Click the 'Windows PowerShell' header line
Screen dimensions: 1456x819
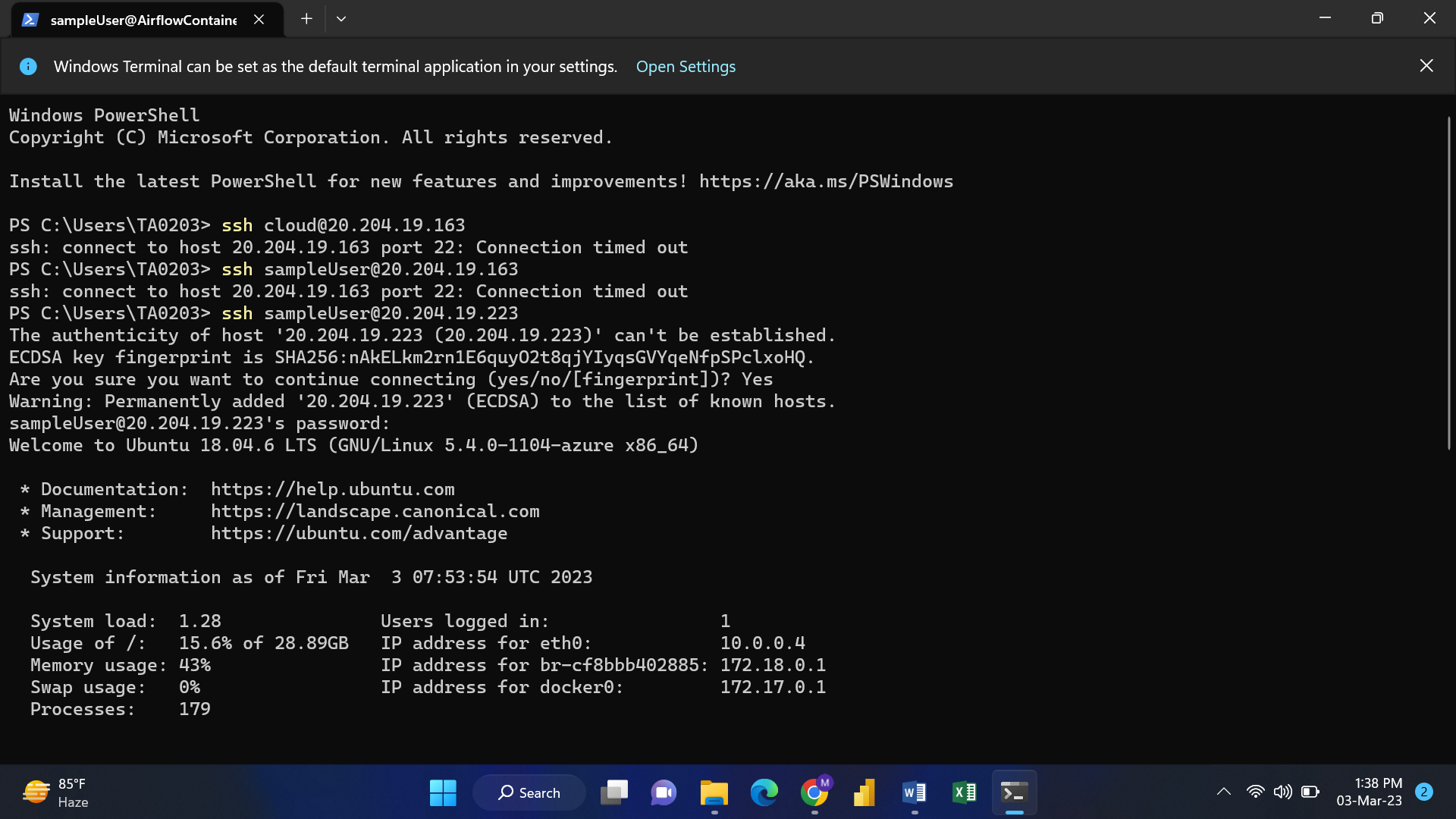[x=105, y=116]
